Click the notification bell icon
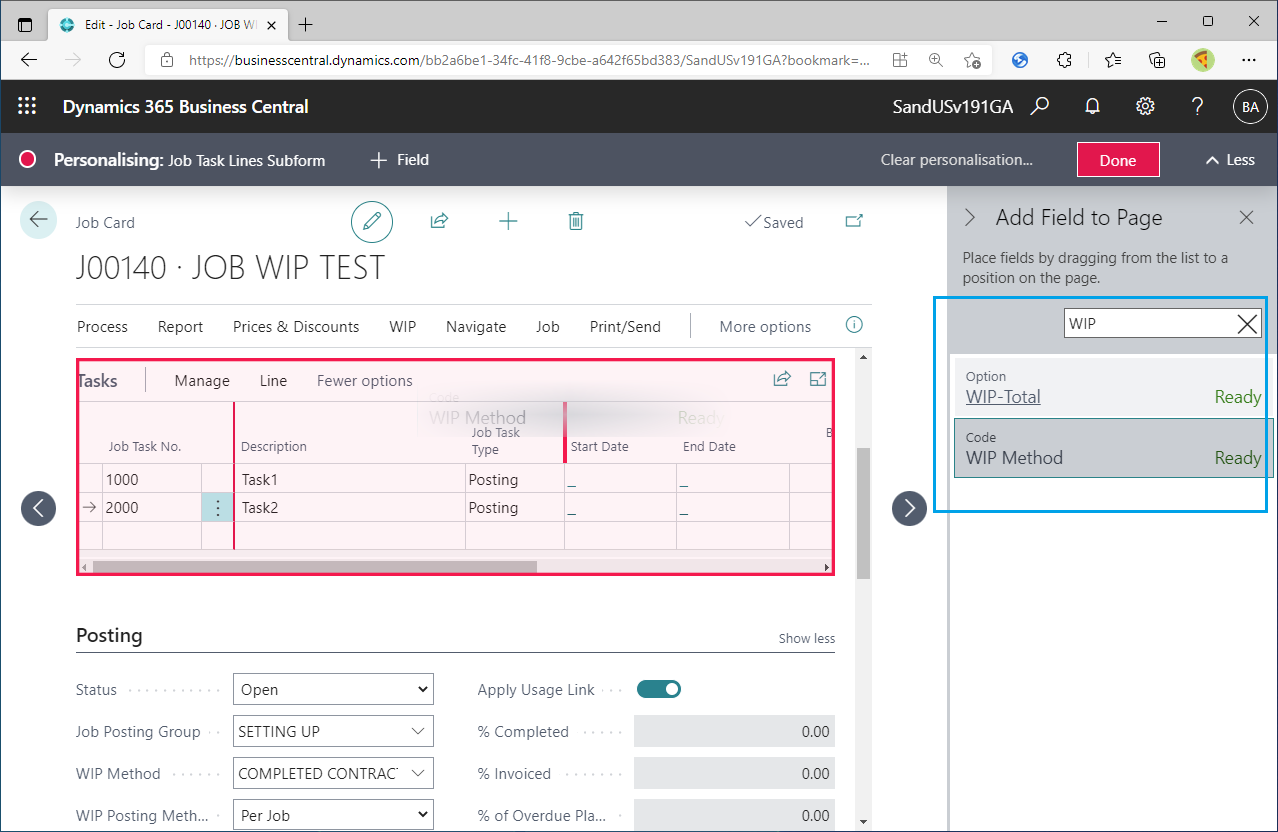The width and height of the screenshot is (1278, 832). pos(1093,107)
